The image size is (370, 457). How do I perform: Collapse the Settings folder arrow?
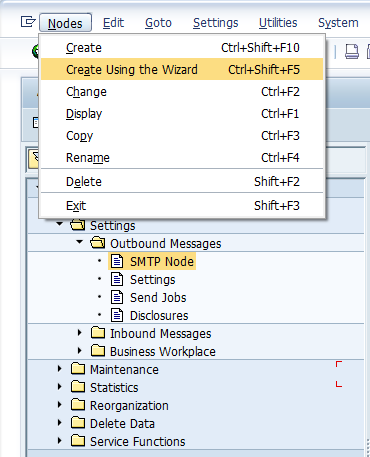[x=60, y=224]
